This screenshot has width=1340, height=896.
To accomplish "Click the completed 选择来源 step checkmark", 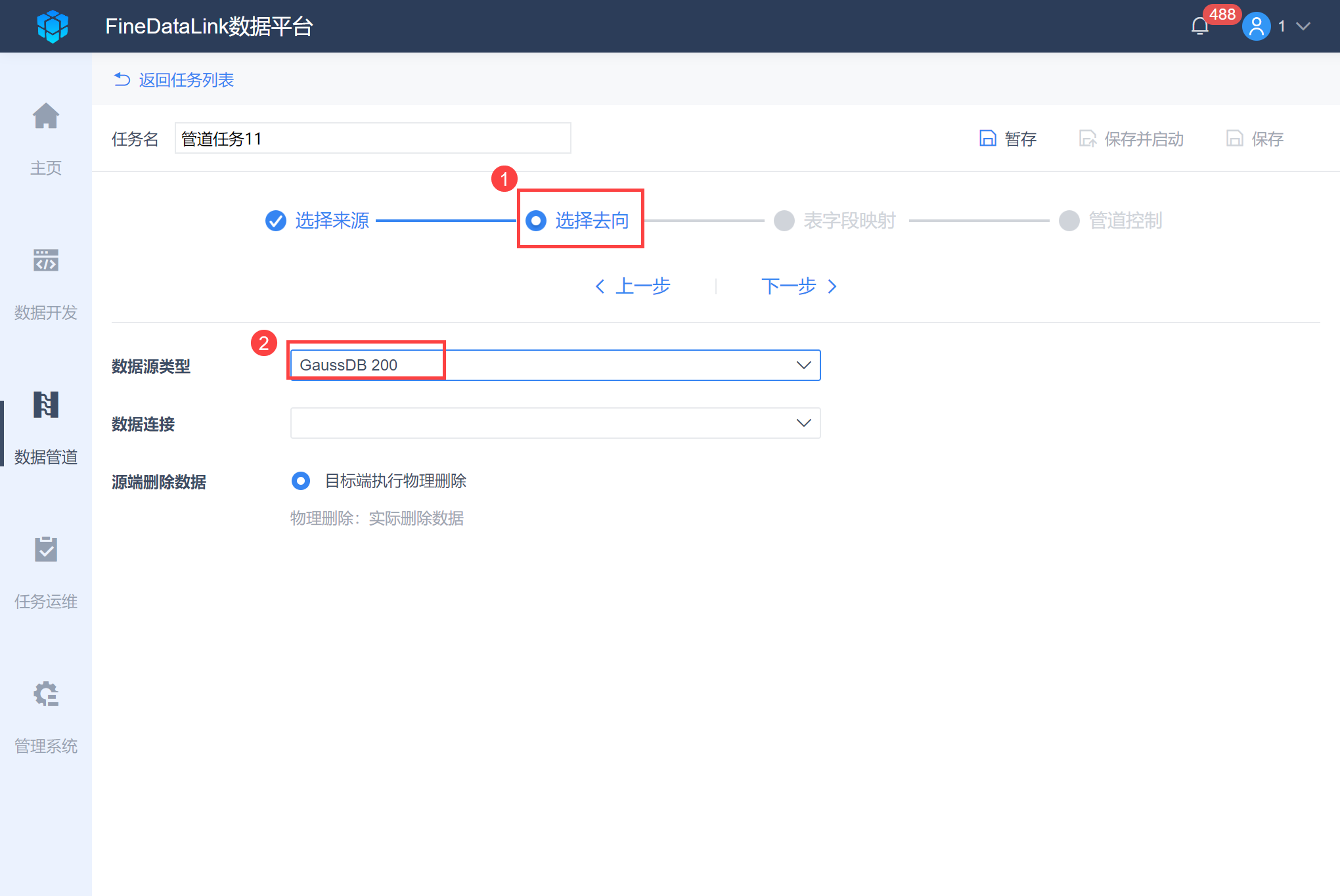I will coord(276,221).
